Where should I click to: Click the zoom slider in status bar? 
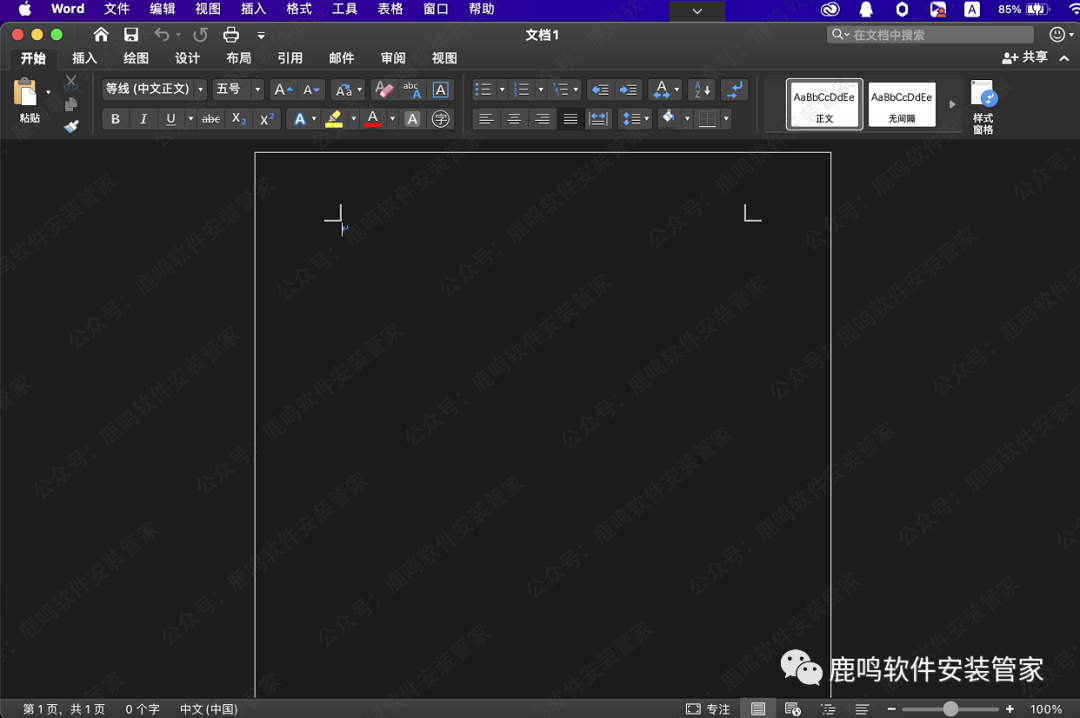950,709
